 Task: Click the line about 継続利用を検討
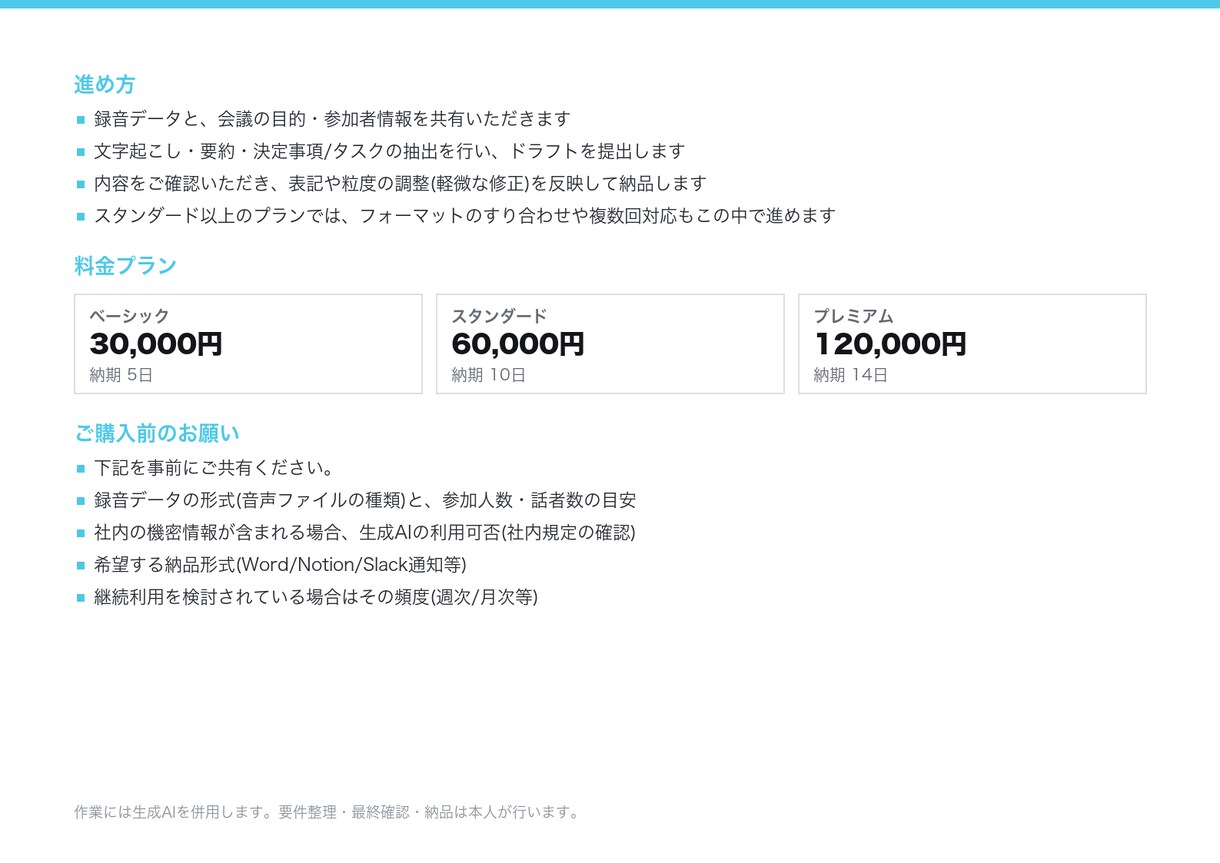pos(316,597)
